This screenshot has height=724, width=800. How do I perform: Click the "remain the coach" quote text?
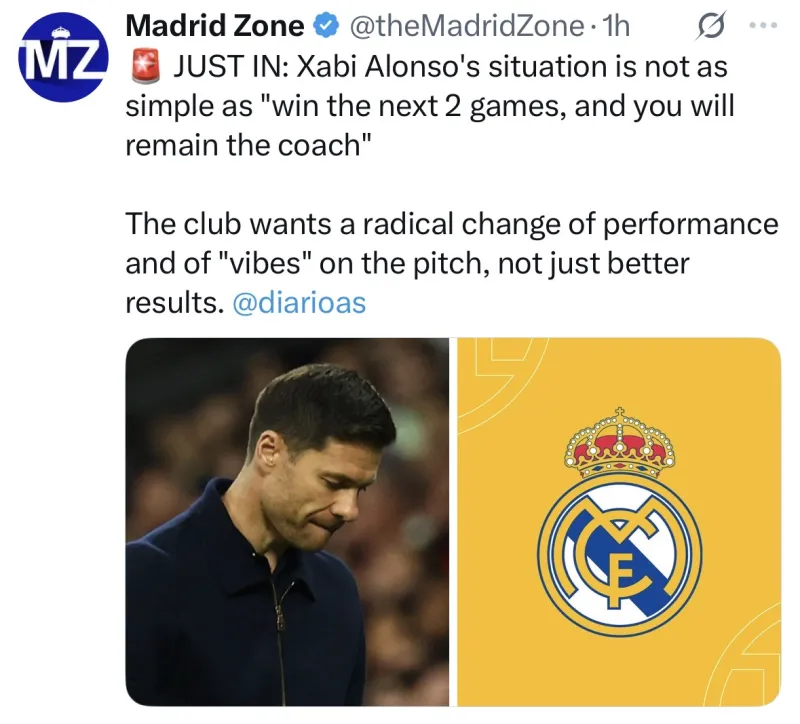tap(247, 145)
